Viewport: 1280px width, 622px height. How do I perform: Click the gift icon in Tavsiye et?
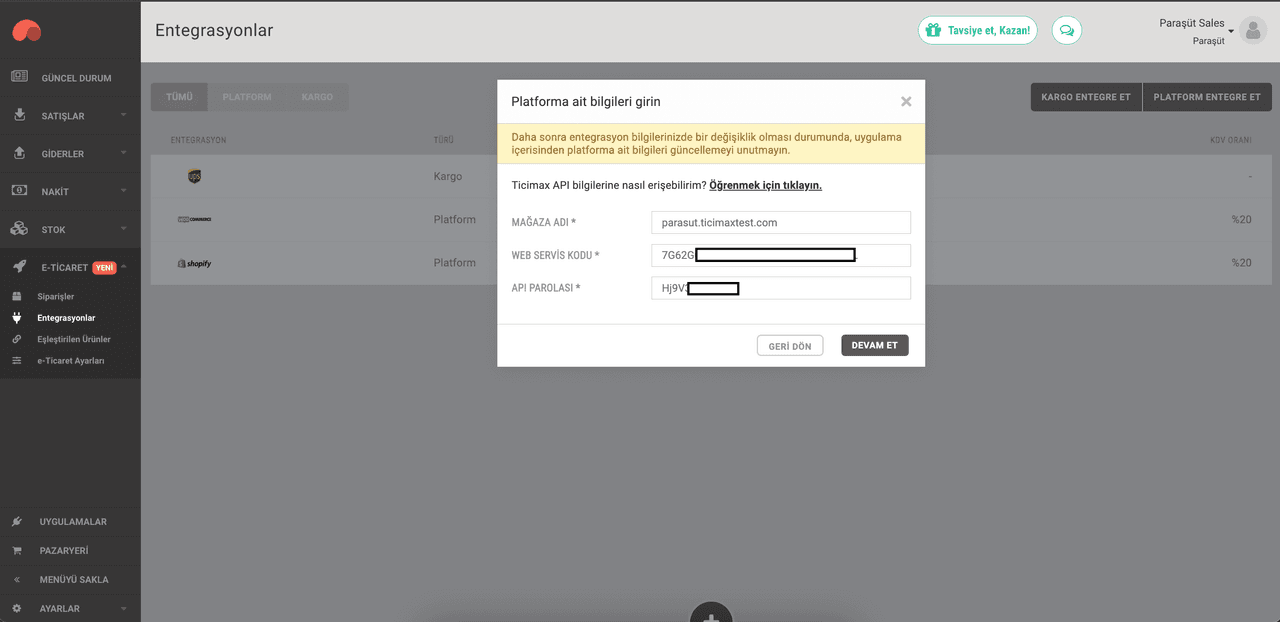click(933, 30)
